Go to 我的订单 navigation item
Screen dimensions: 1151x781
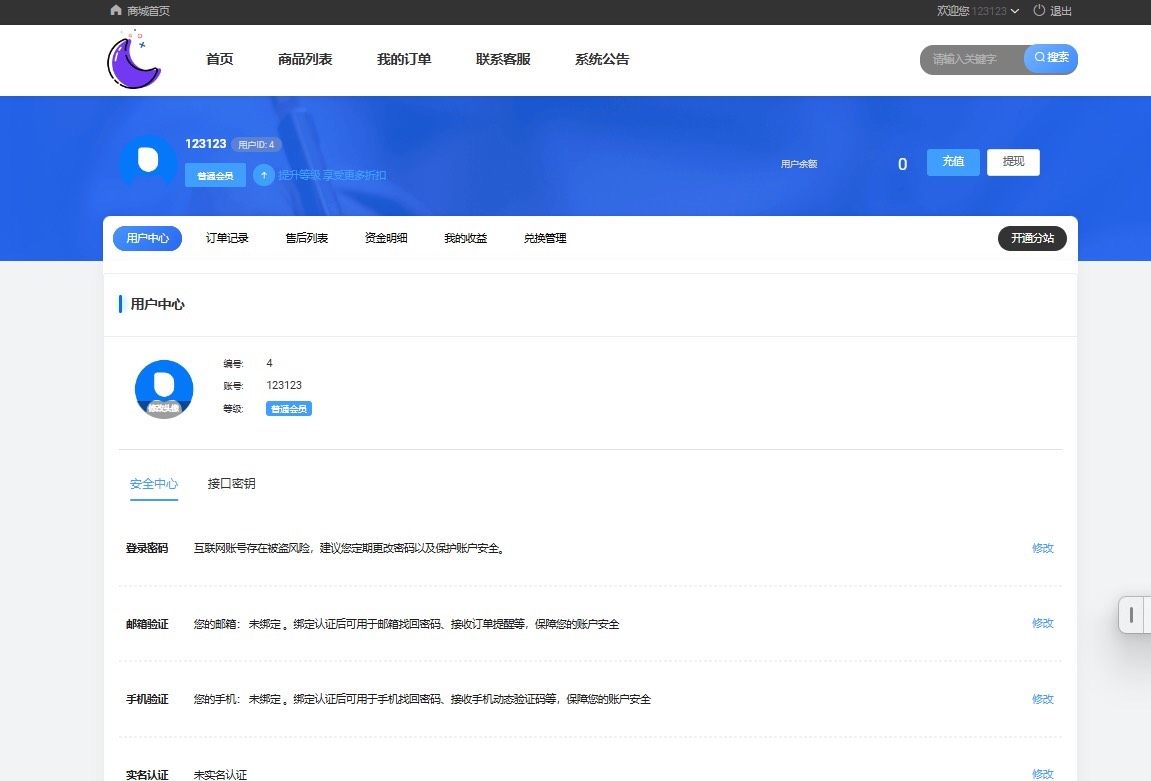[404, 59]
